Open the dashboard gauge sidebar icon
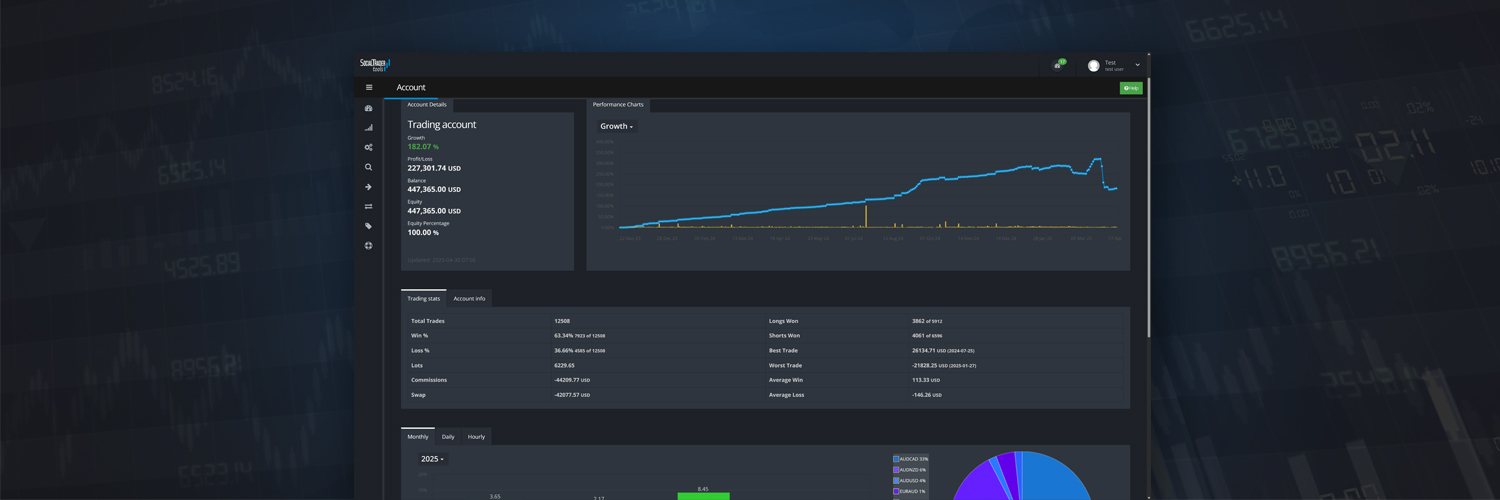This screenshot has height=500, width=1500. click(369, 108)
